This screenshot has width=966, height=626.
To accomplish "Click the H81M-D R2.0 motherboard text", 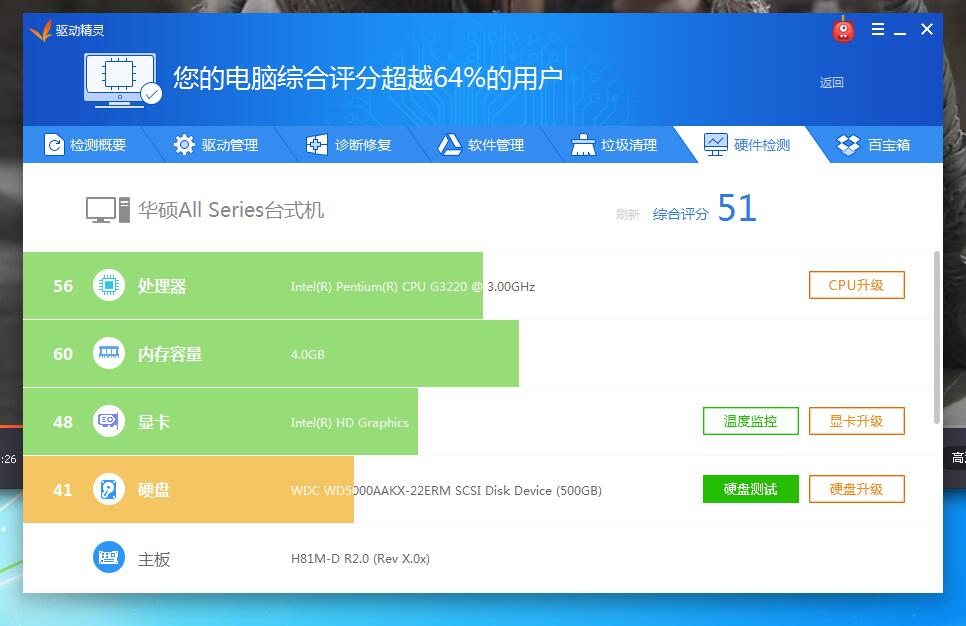I will 360,559.
